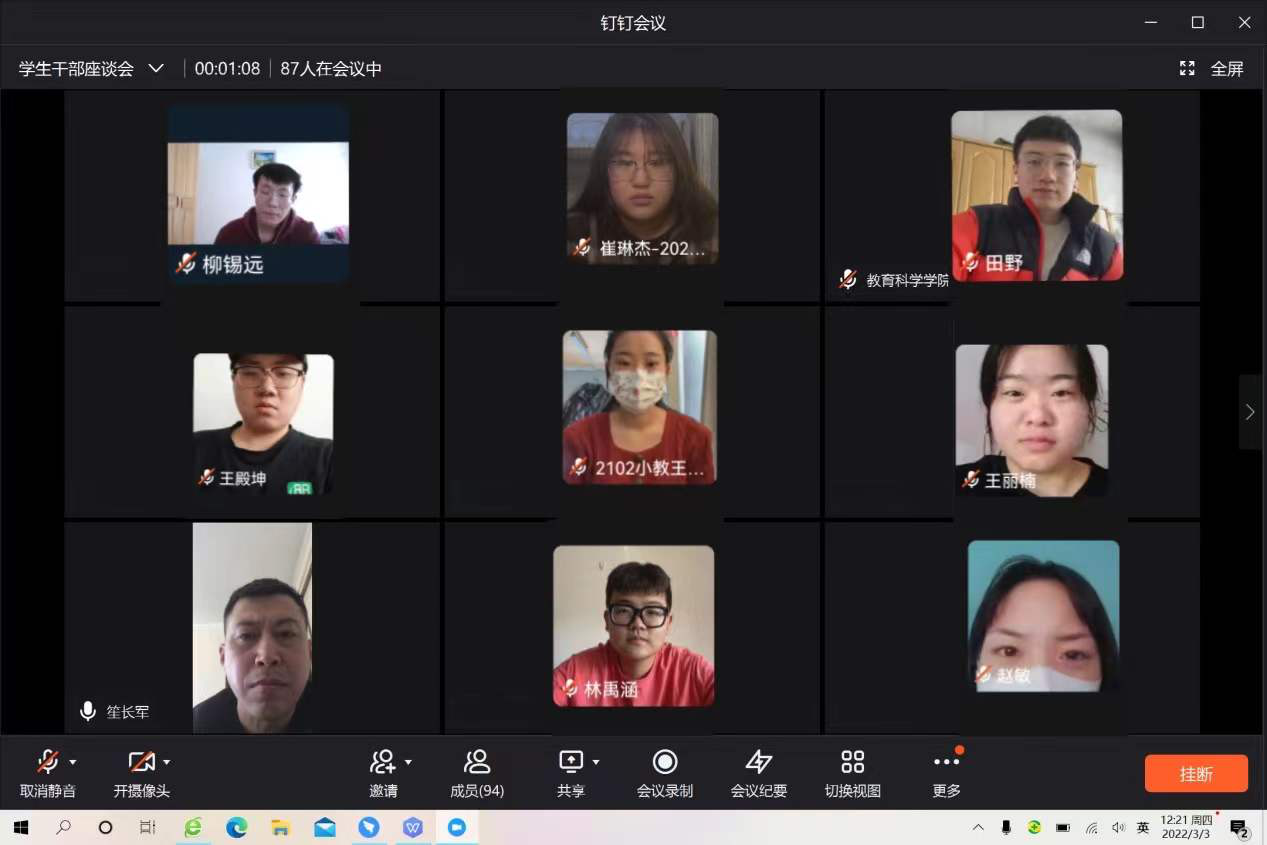The width and height of the screenshot is (1267, 845).
Task: Launch Microsoft Edge from the taskbar
Action: click(237, 827)
